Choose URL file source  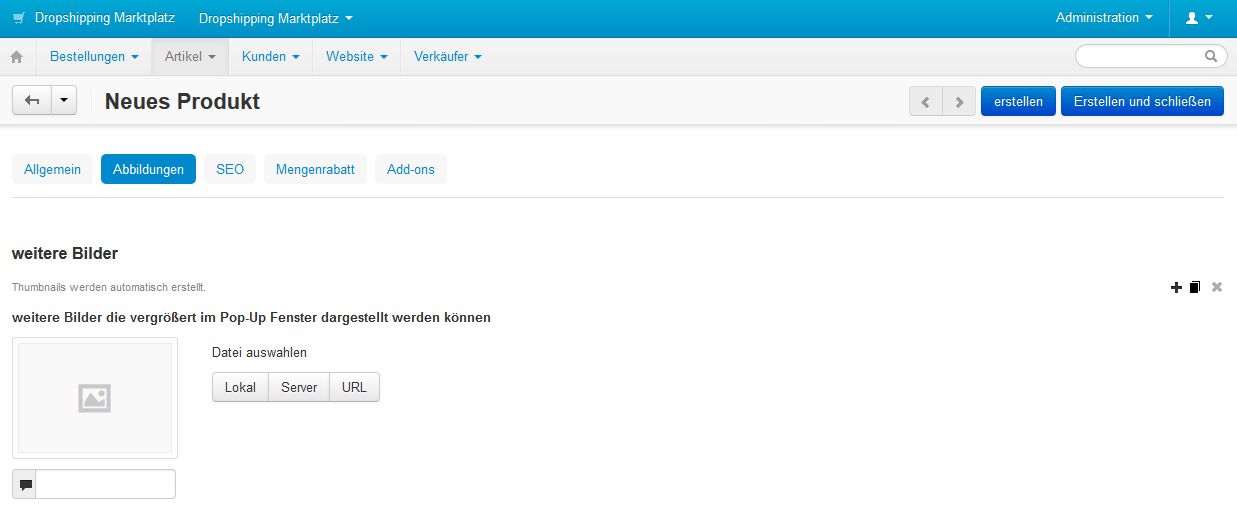click(x=354, y=387)
